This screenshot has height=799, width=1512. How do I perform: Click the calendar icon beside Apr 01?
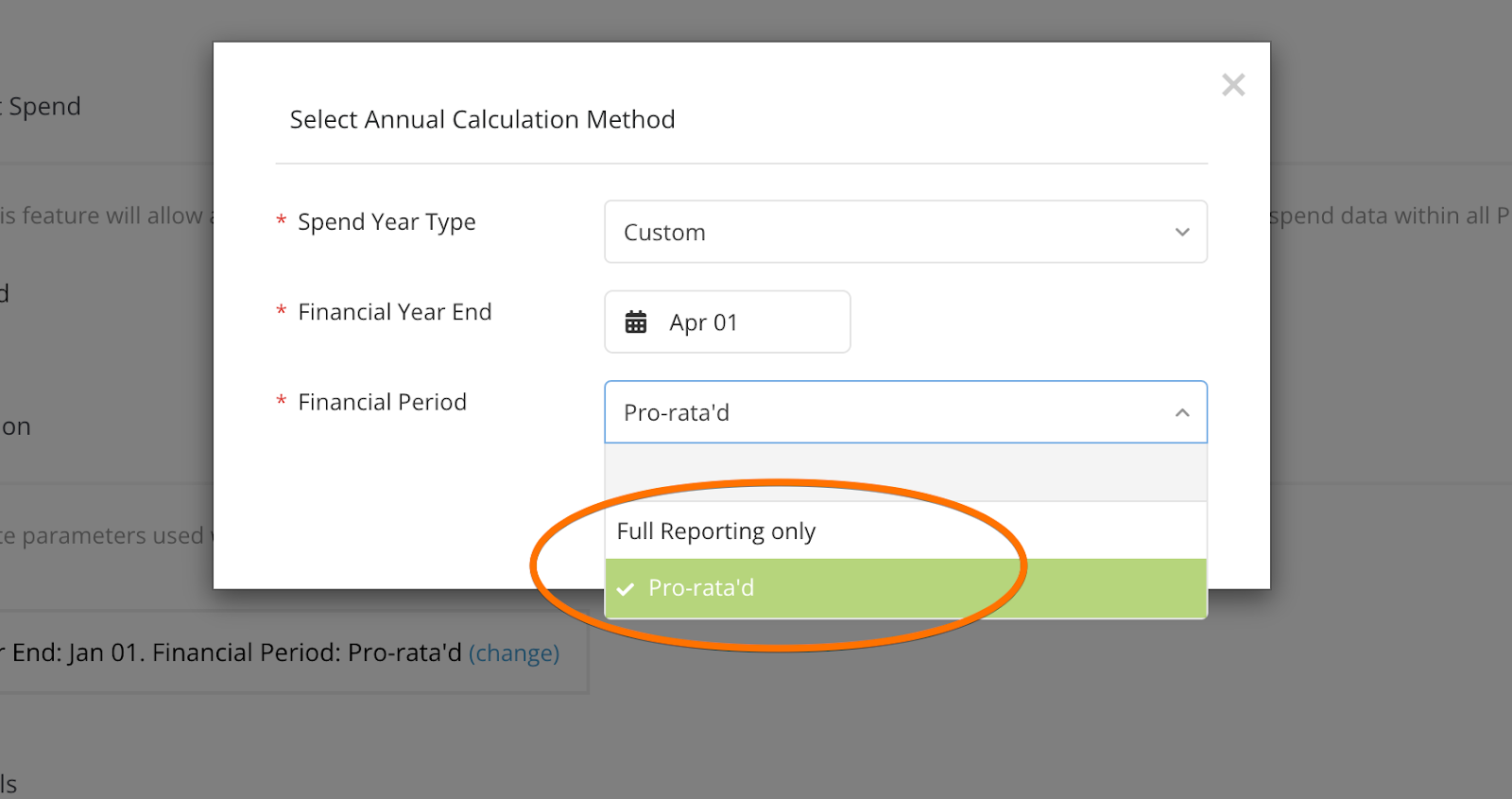pyautogui.click(x=636, y=322)
